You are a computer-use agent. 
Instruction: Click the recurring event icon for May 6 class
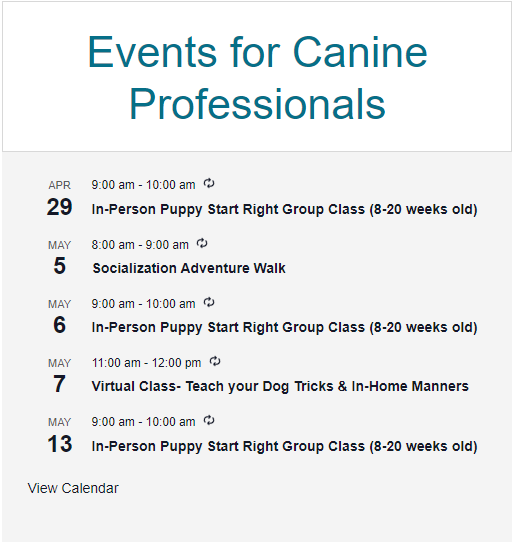pyautogui.click(x=209, y=302)
